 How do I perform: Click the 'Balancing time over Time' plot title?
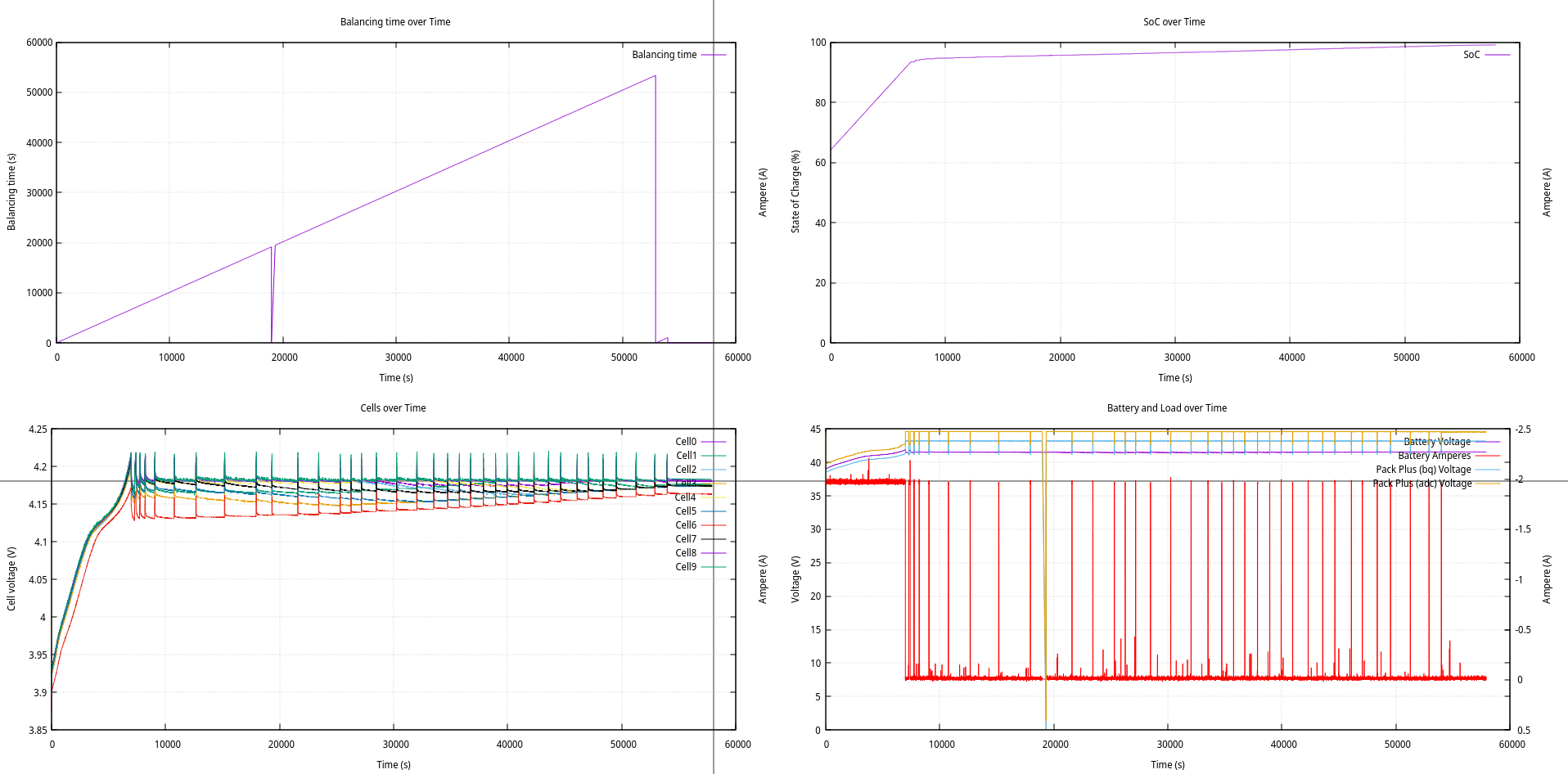395,22
